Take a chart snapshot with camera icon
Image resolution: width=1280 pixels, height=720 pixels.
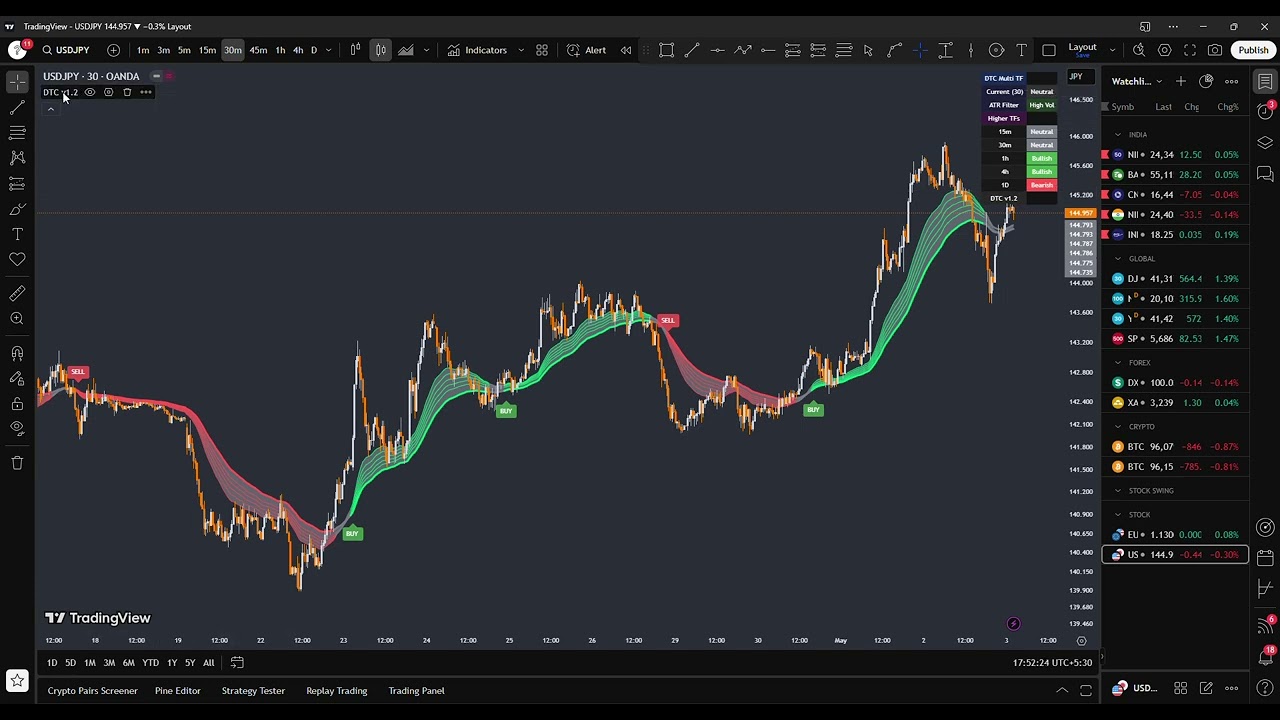click(1215, 50)
